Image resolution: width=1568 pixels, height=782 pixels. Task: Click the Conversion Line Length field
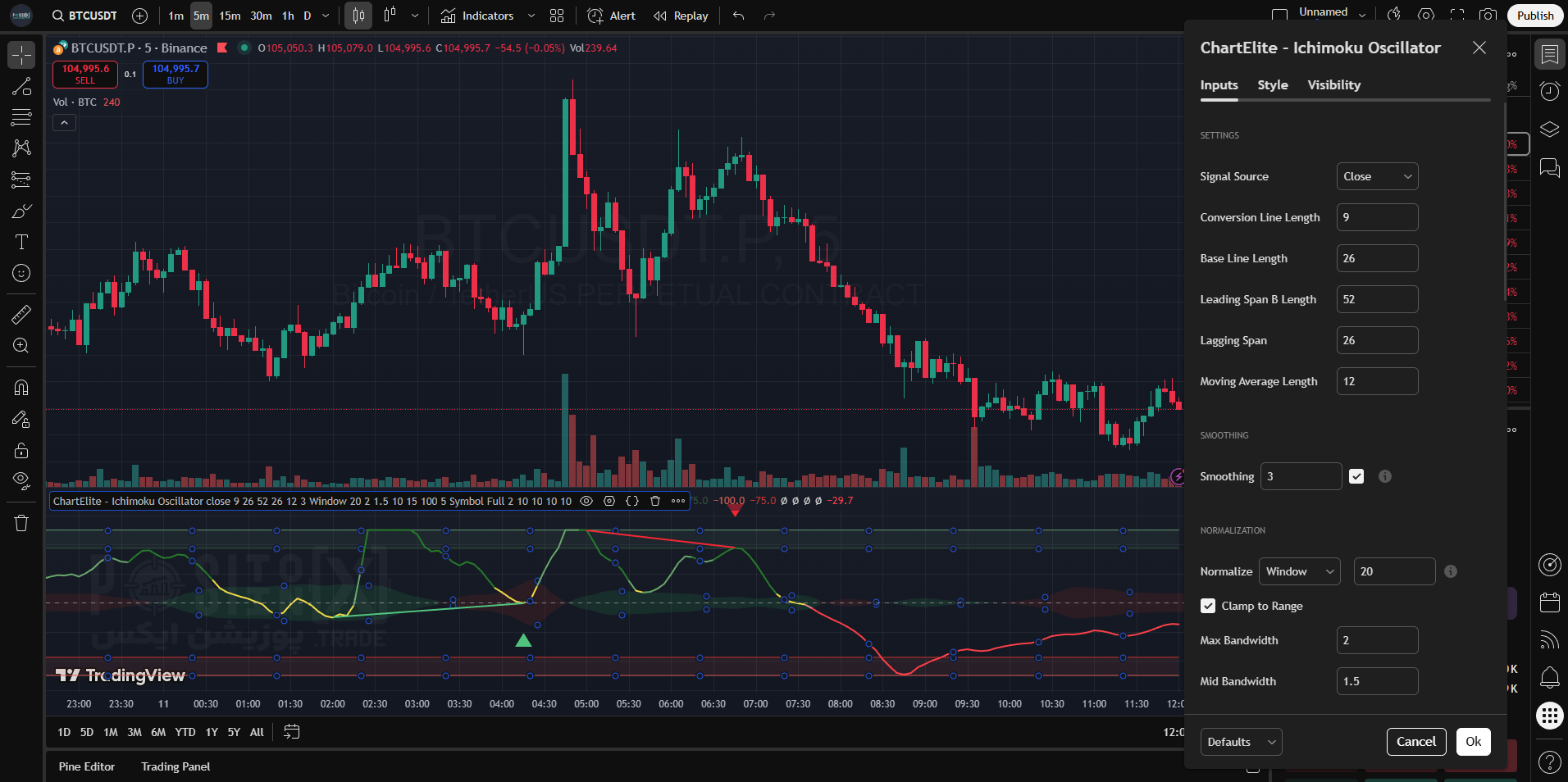tap(1377, 217)
